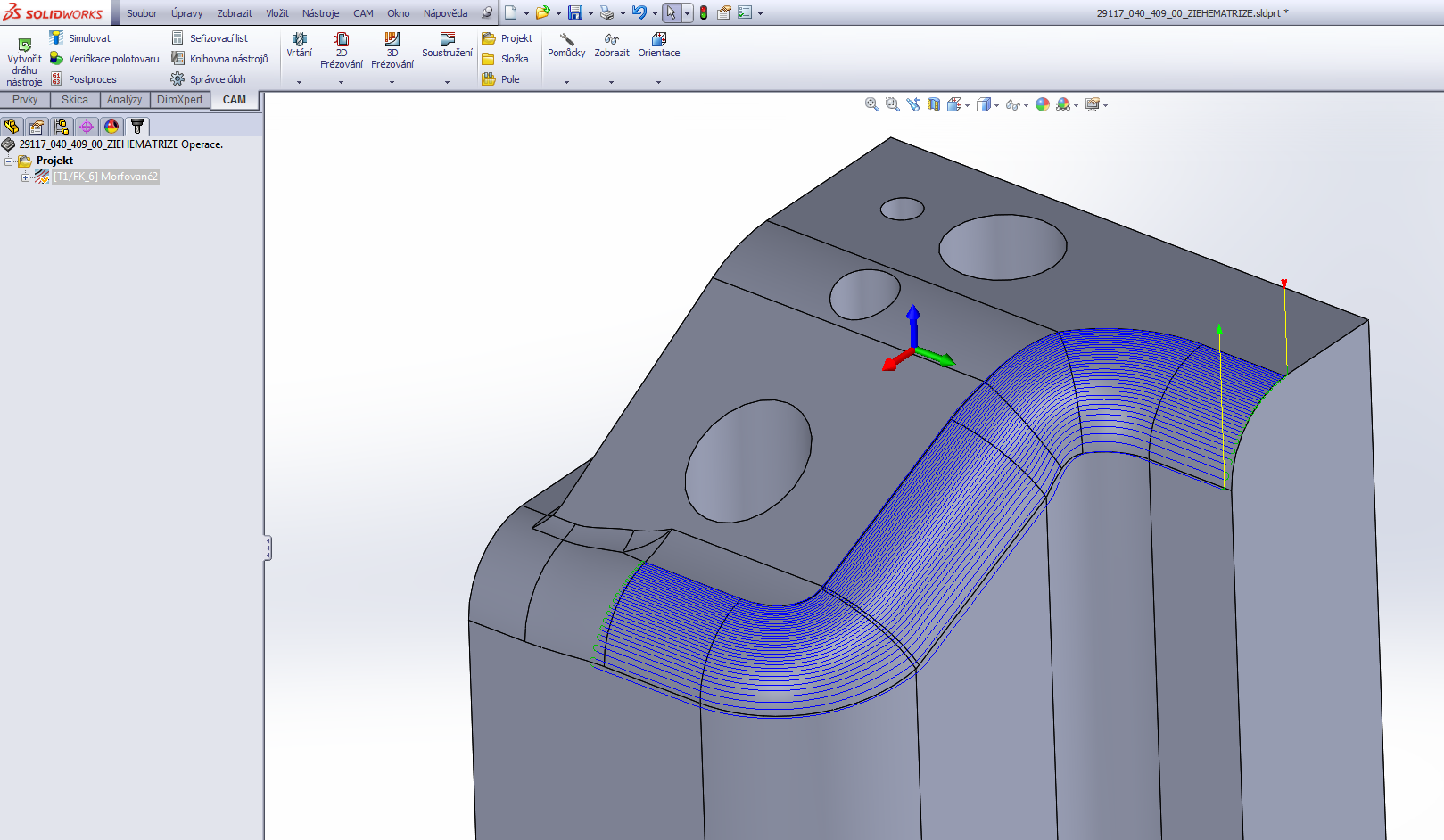Switch to the Skica tab

[x=75, y=100]
